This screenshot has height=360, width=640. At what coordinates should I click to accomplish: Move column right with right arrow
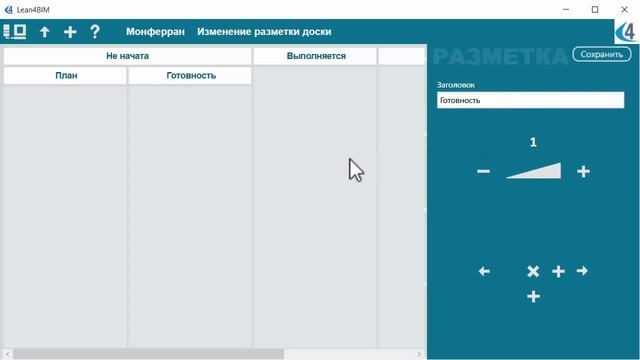[x=582, y=271]
